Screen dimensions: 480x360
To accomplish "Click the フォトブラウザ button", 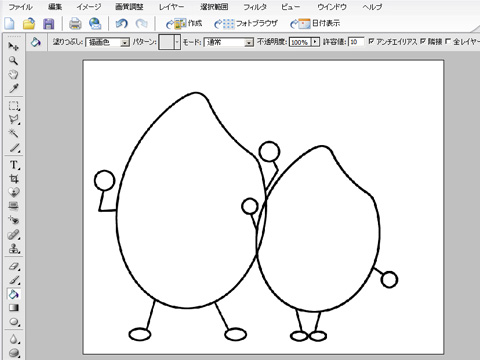I will (x=246, y=24).
